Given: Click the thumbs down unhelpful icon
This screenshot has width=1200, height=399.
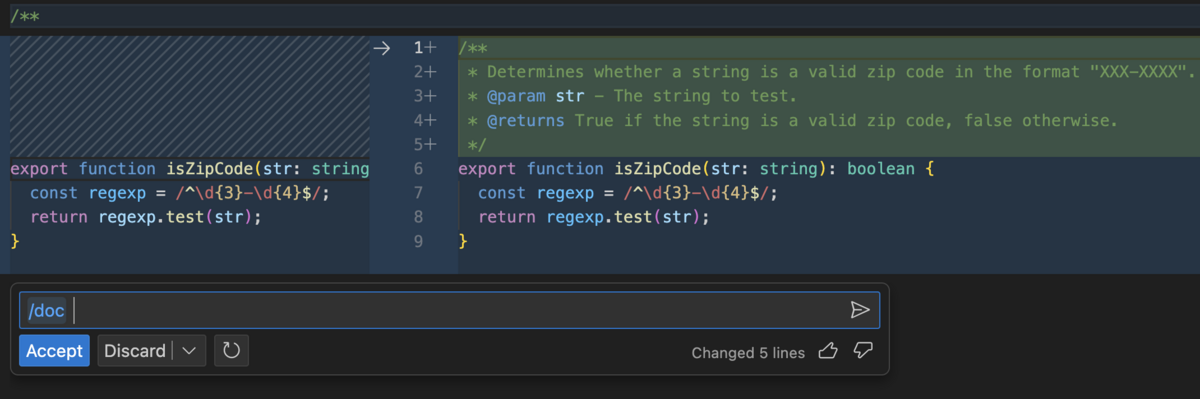Looking at the screenshot, I should click(863, 351).
